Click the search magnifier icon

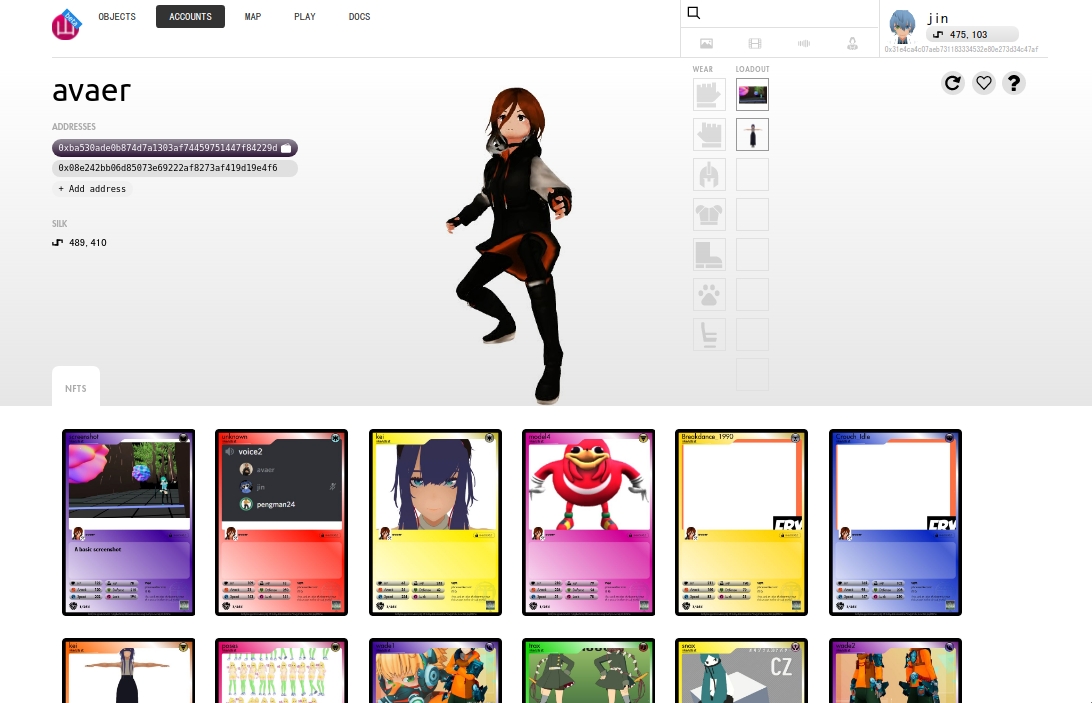click(694, 13)
